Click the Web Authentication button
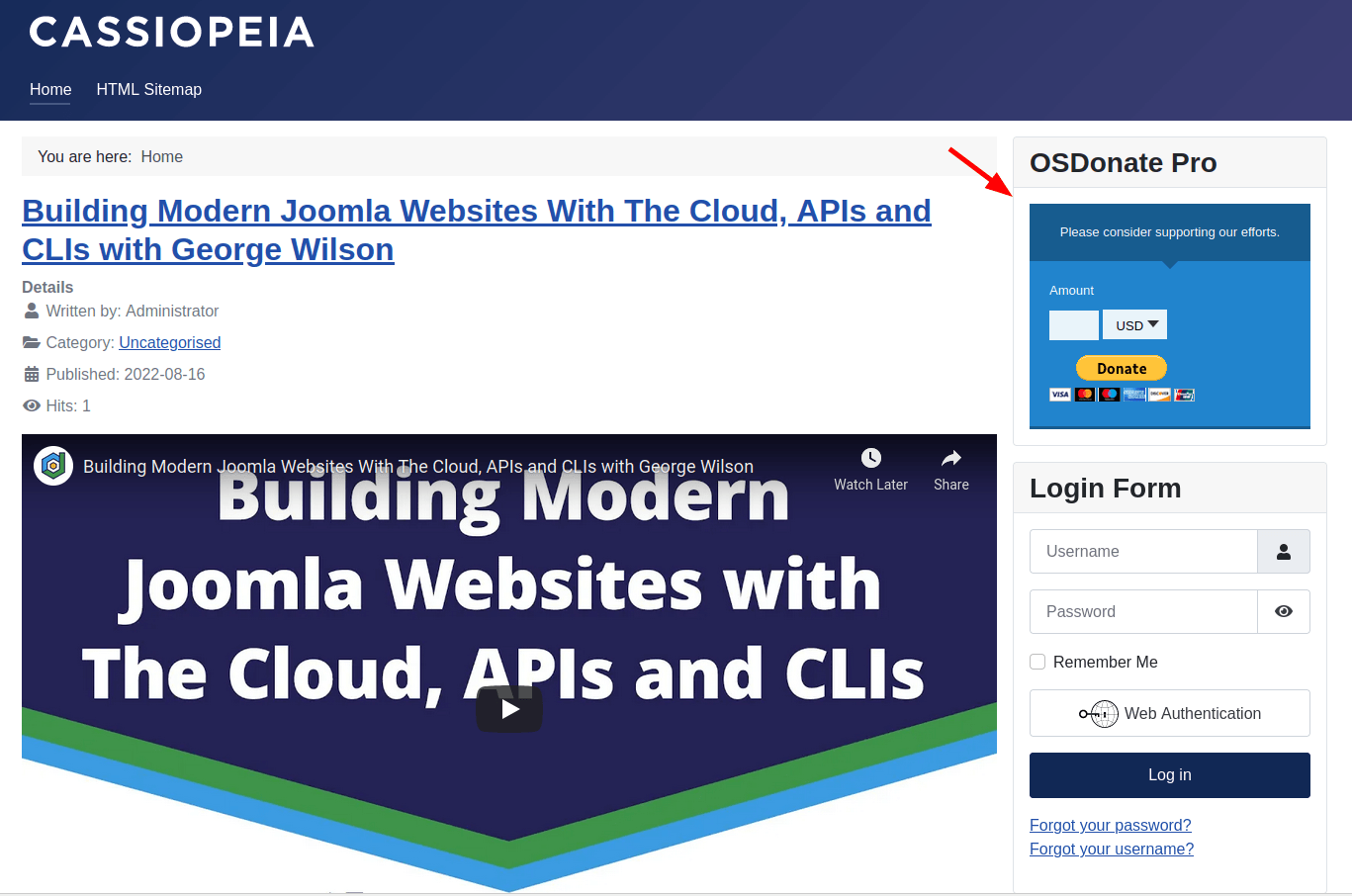Viewport: 1352px width, 896px height. point(1170,713)
